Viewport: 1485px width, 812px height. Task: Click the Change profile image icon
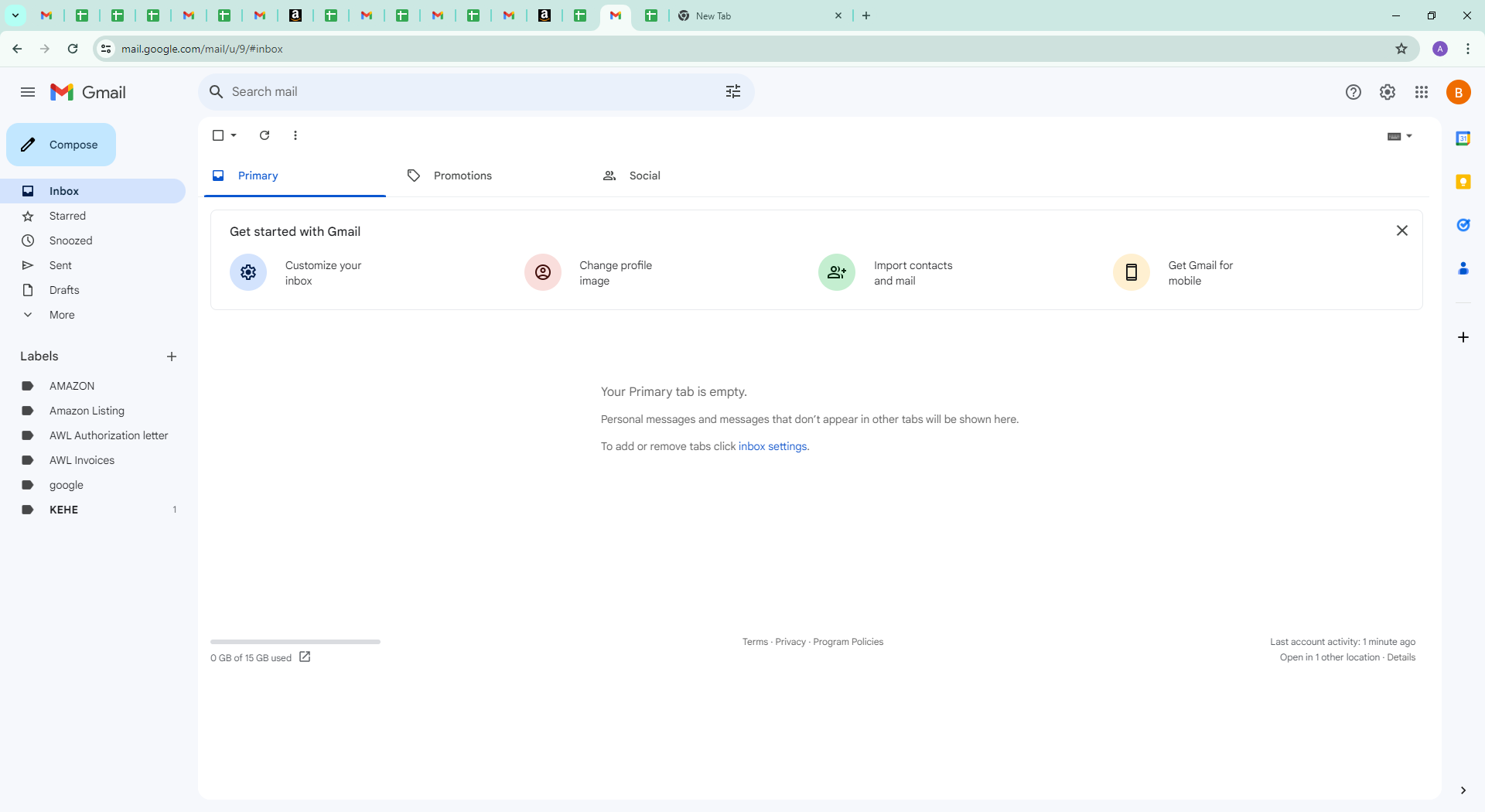543,272
